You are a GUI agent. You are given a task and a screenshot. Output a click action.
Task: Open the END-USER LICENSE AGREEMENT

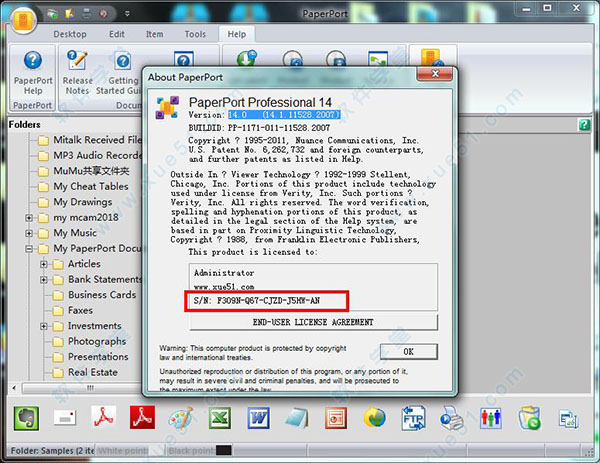point(313,322)
